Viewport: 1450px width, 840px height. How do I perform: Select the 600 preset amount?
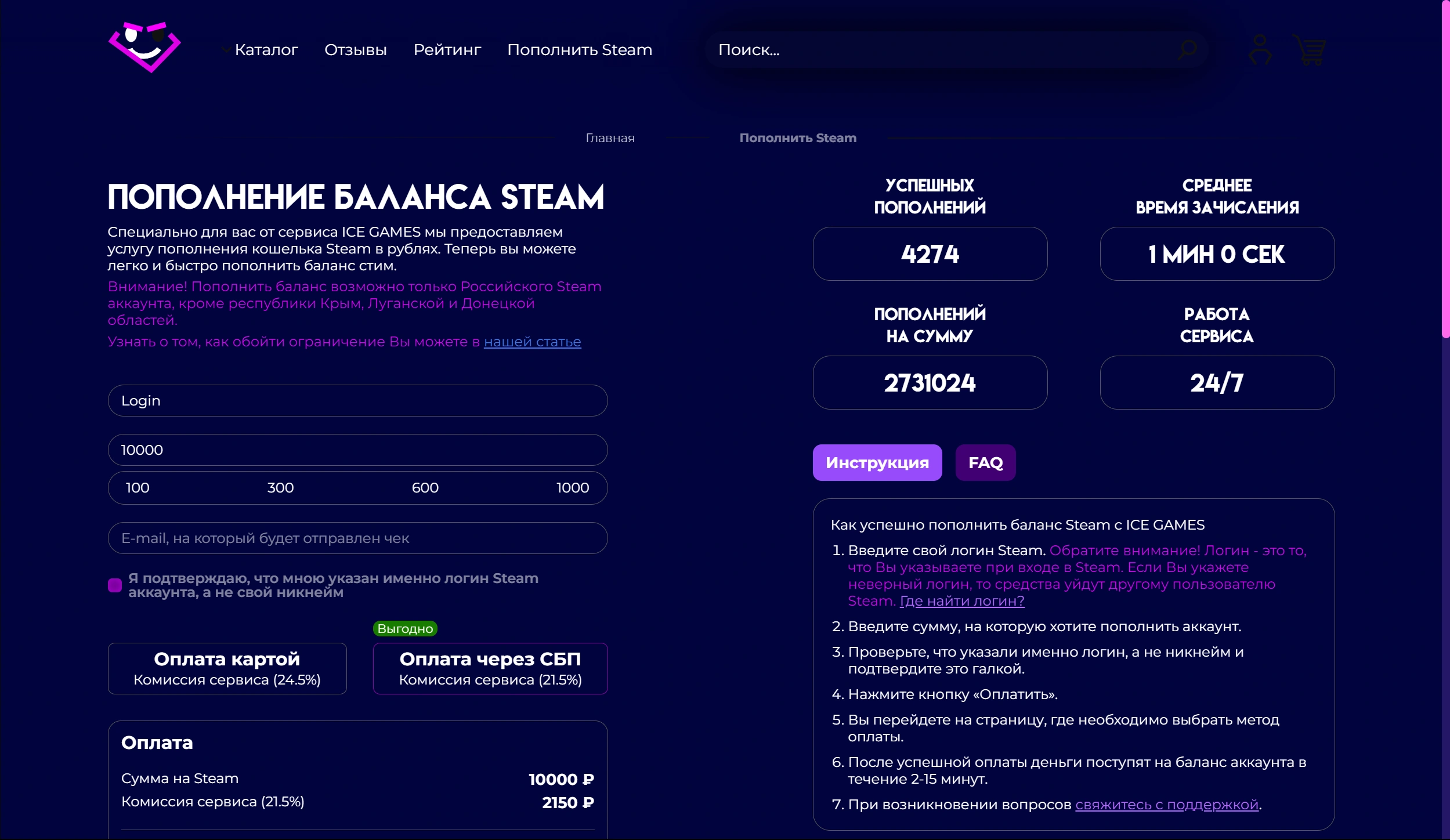(x=425, y=488)
